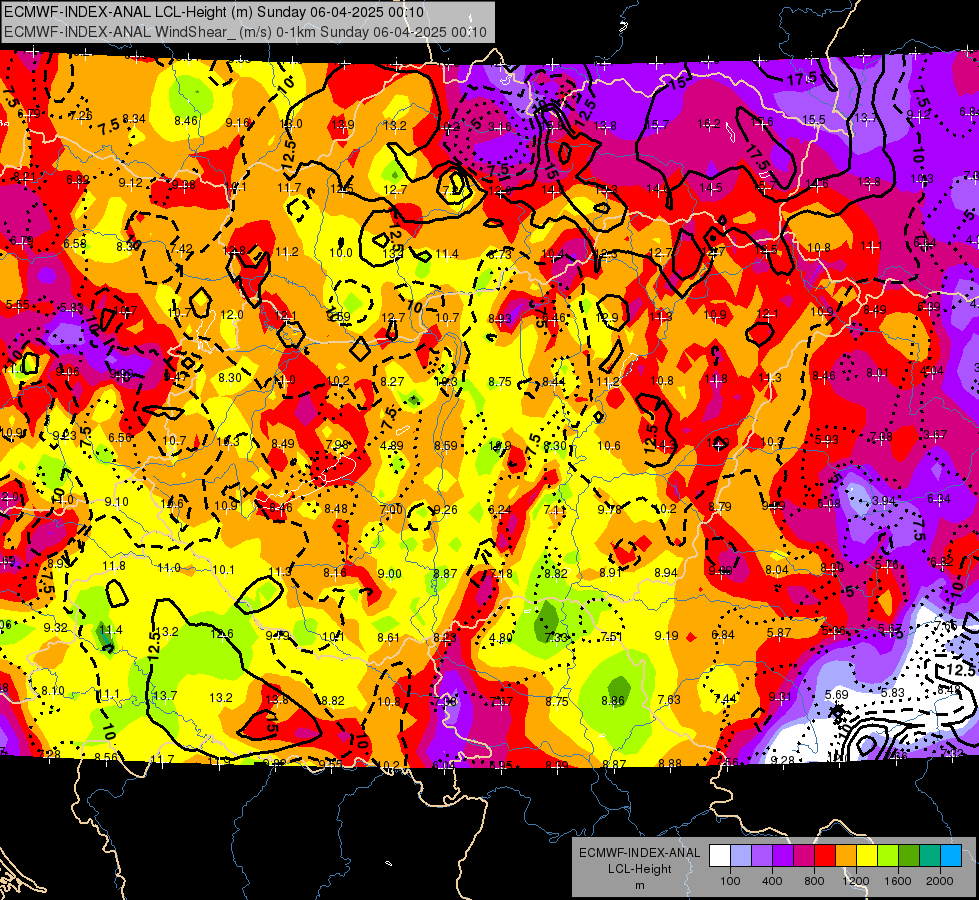Click the wind shear value 9.78
The image size is (979, 900).
pyautogui.click(x=609, y=510)
